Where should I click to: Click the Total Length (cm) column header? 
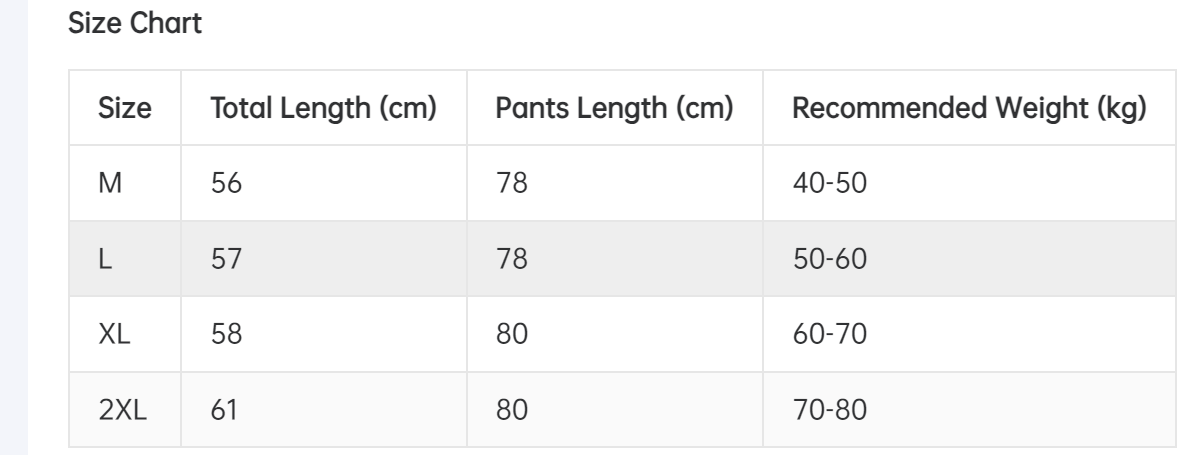323,108
